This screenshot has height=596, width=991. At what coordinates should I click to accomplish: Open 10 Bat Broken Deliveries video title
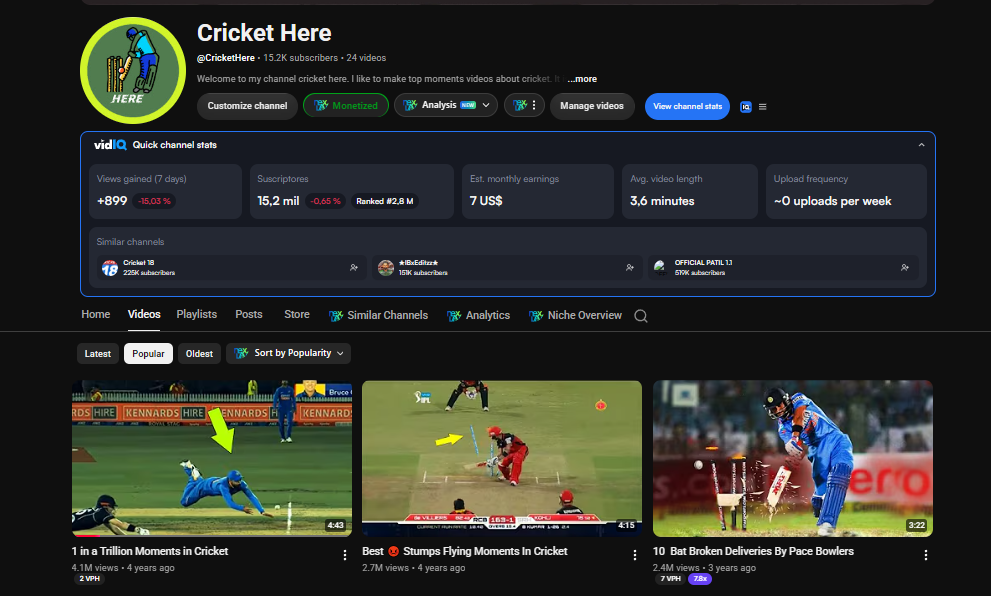pyautogui.click(x=753, y=551)
